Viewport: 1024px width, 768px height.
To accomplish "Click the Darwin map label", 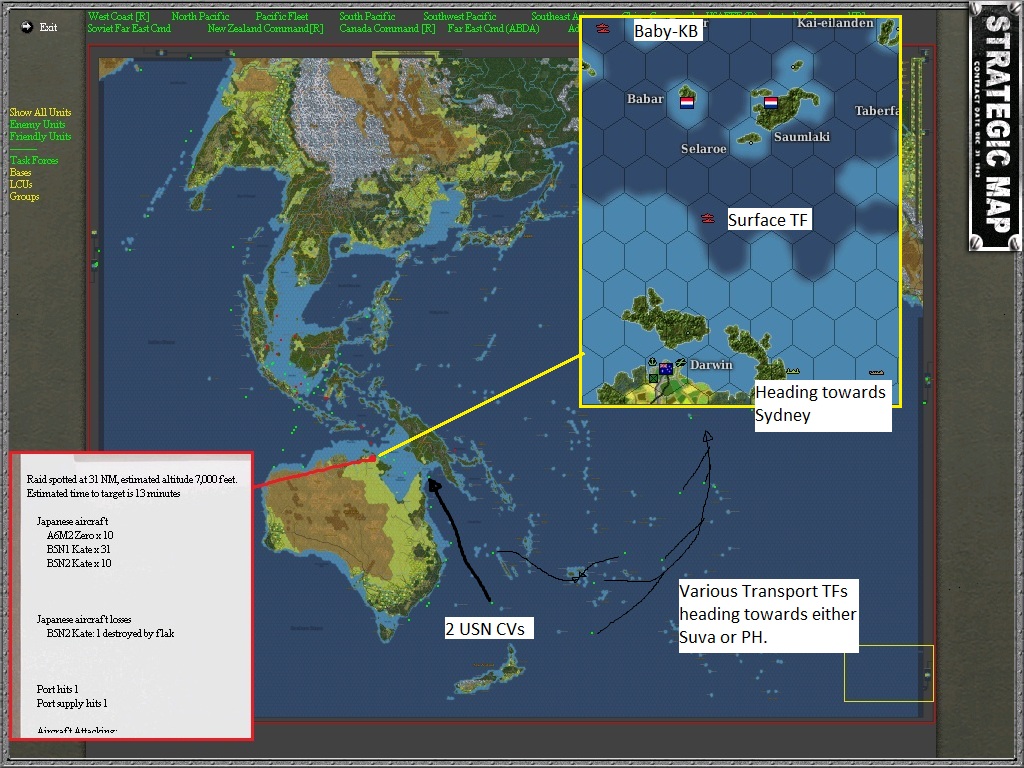I will (x=711, y=364).
